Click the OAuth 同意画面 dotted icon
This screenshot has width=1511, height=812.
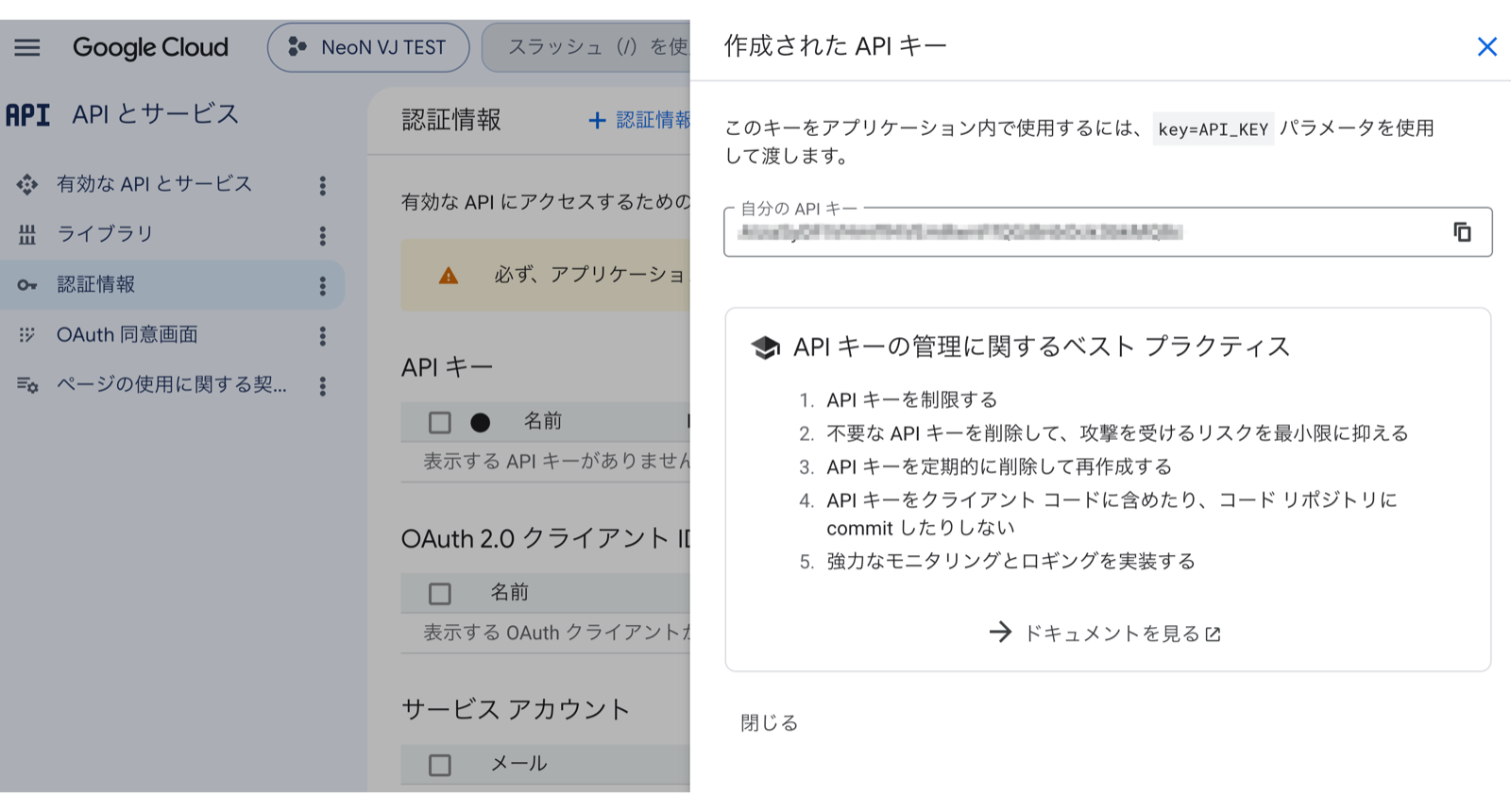[x=27, y=334]
